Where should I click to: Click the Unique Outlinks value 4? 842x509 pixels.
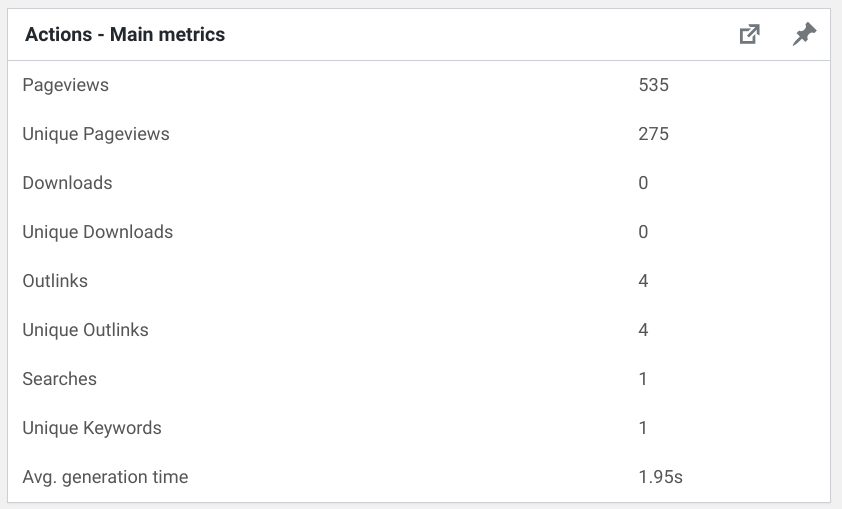(x=643, y=330)
